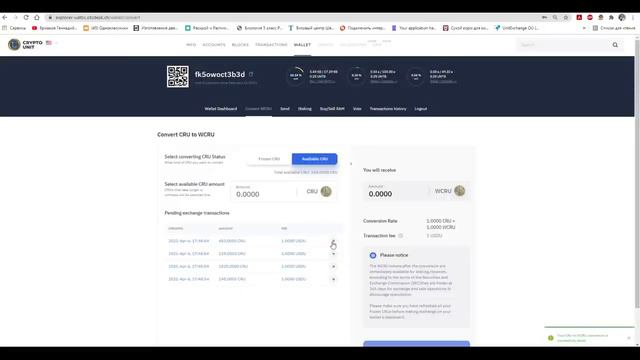Click the red Adobe extension icon
640x360 pixels.
[579, 18]
